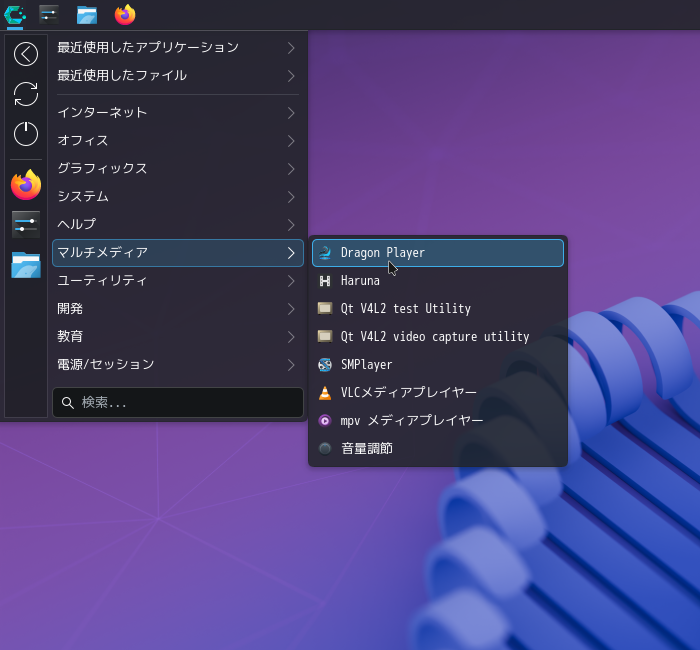This screenshot has width=700, height=650.
Task: Click the 検索 search field
Action: pyautogui.click(x=178, y=403)
